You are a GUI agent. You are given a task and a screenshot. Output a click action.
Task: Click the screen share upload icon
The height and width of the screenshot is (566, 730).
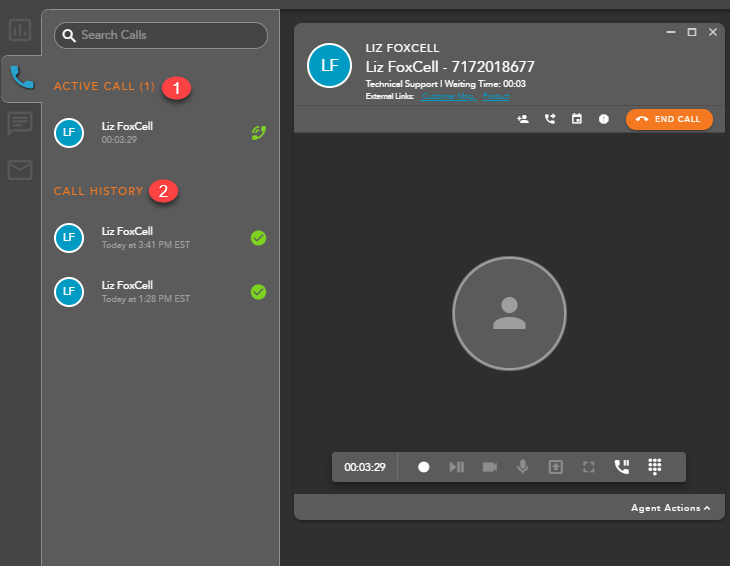coord(555,467)
